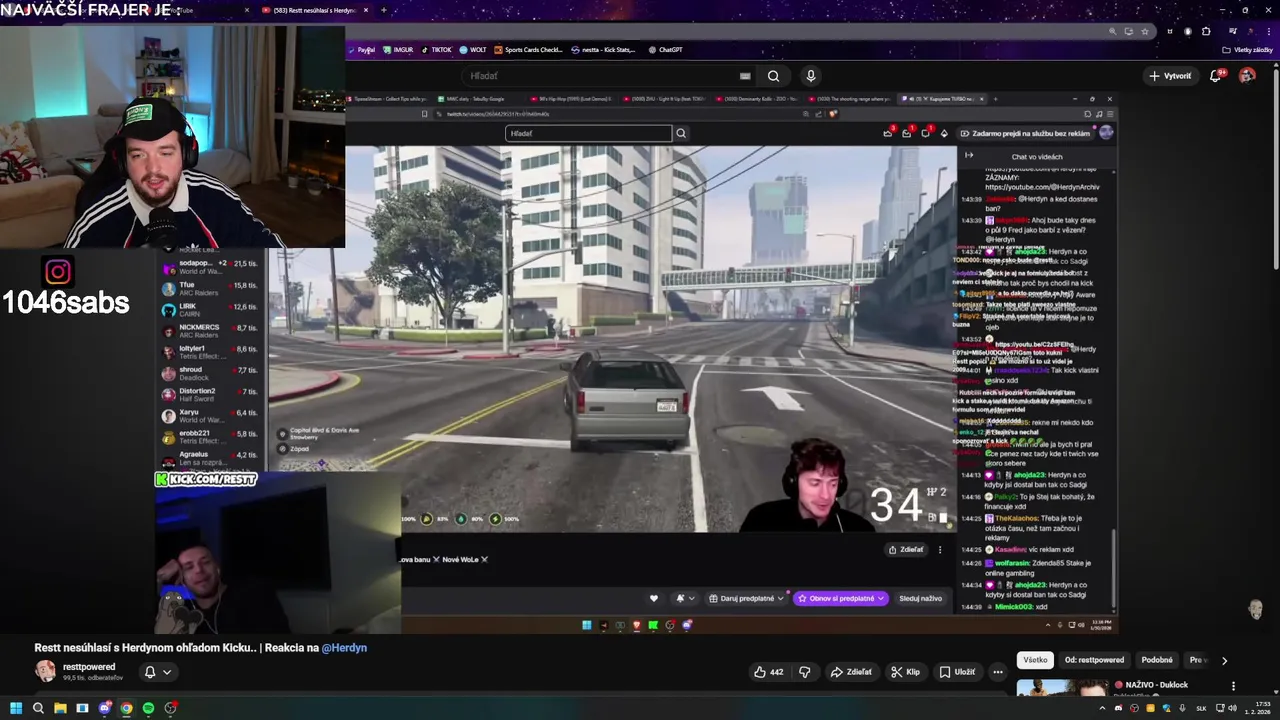
Task: Create a clip with Klip button
Action: (x=905, y=672)
